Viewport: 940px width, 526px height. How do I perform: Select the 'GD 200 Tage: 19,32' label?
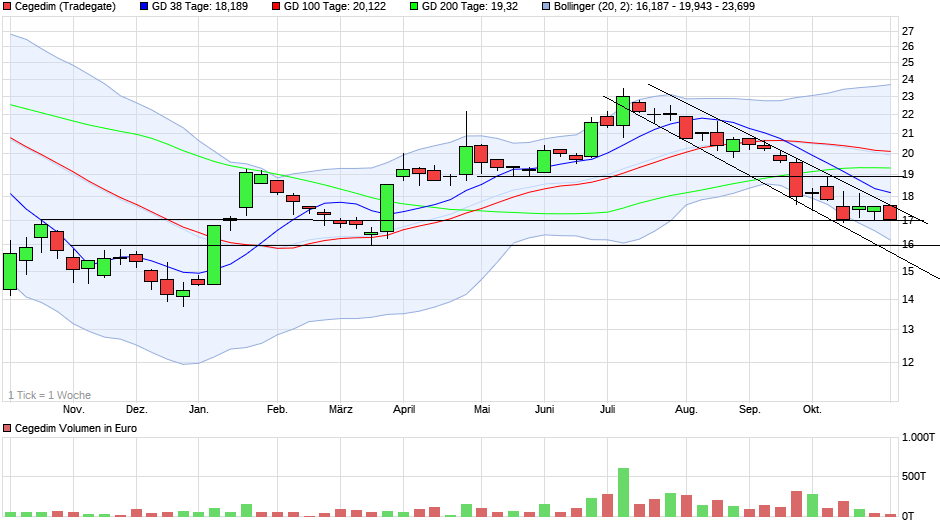(470, 7)
